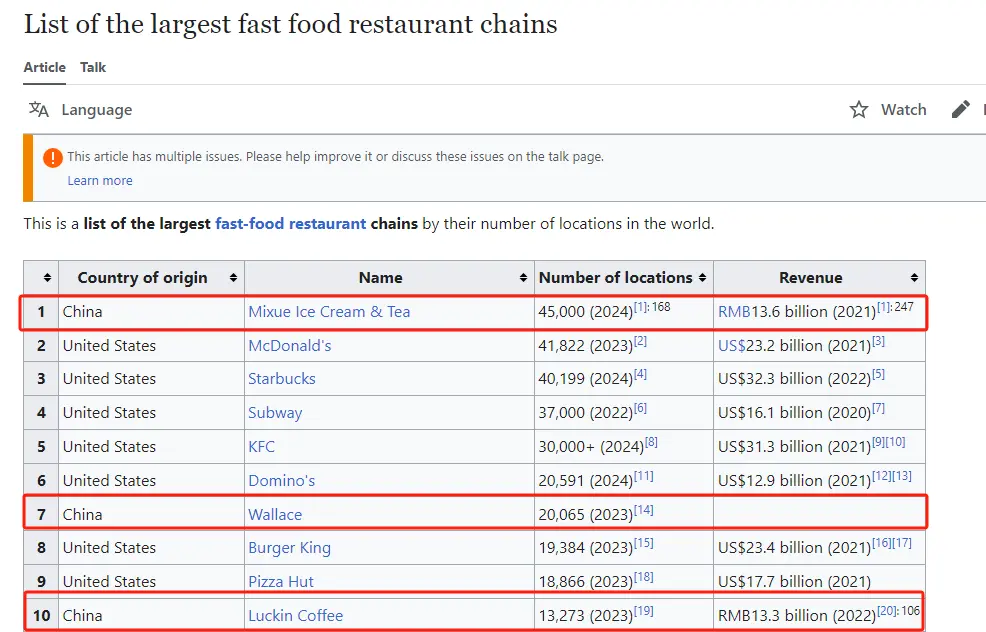Open citation [2] beside 41,822 (2023)
This screenshot has width=986, height=632.
point(640,341)
